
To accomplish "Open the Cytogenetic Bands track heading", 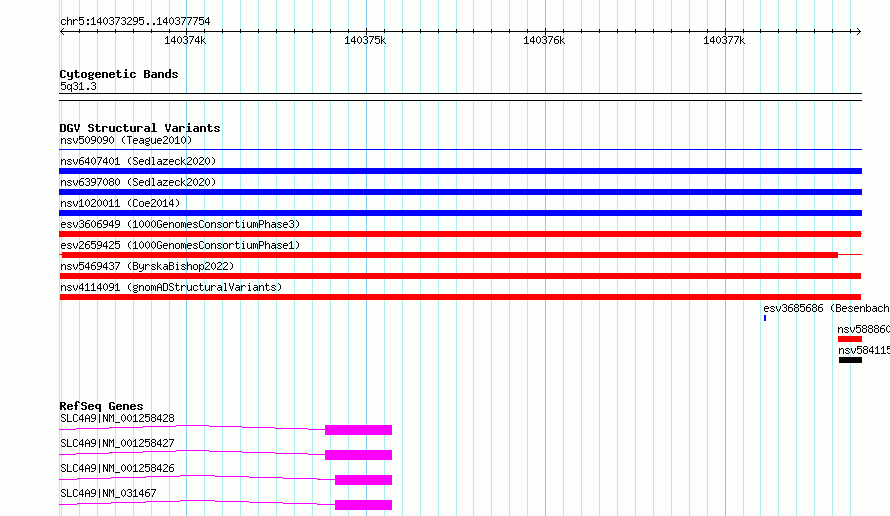I will click(119, 74).
